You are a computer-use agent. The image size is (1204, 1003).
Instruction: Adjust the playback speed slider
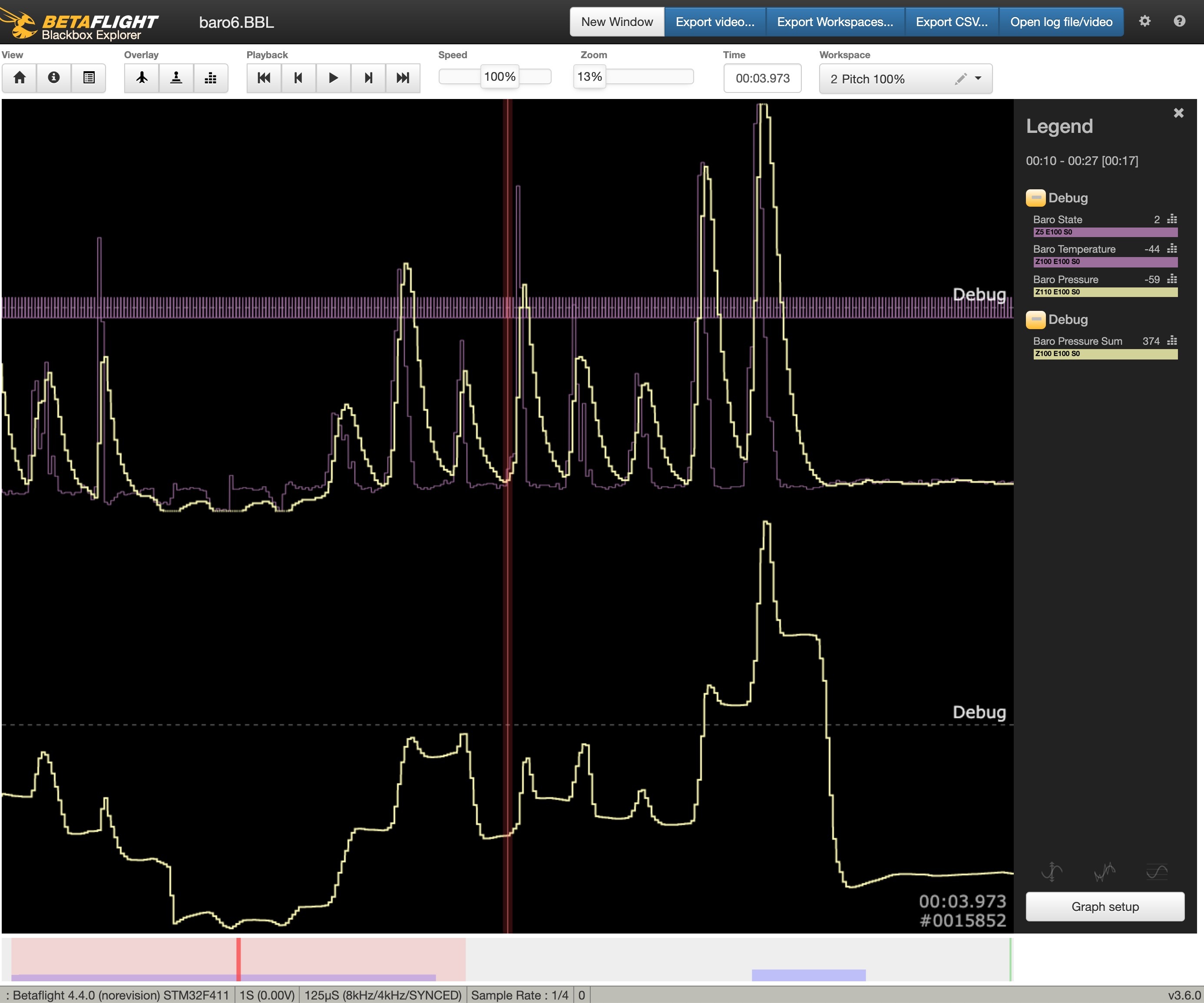pyautogui.click(x=499, y=77)
